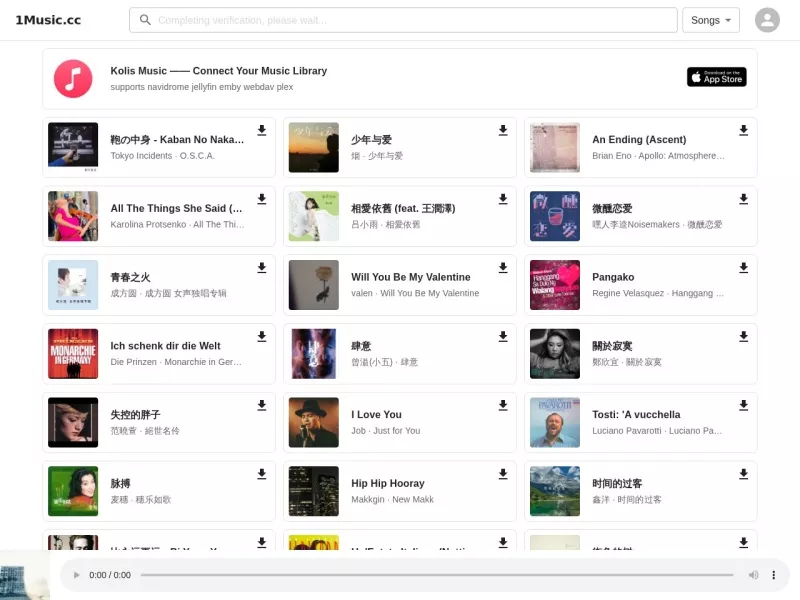The width and height of the screenshot is (800, 600).
Task: Select song title Ich schenk dir die Welt
Action: [165, 346]
